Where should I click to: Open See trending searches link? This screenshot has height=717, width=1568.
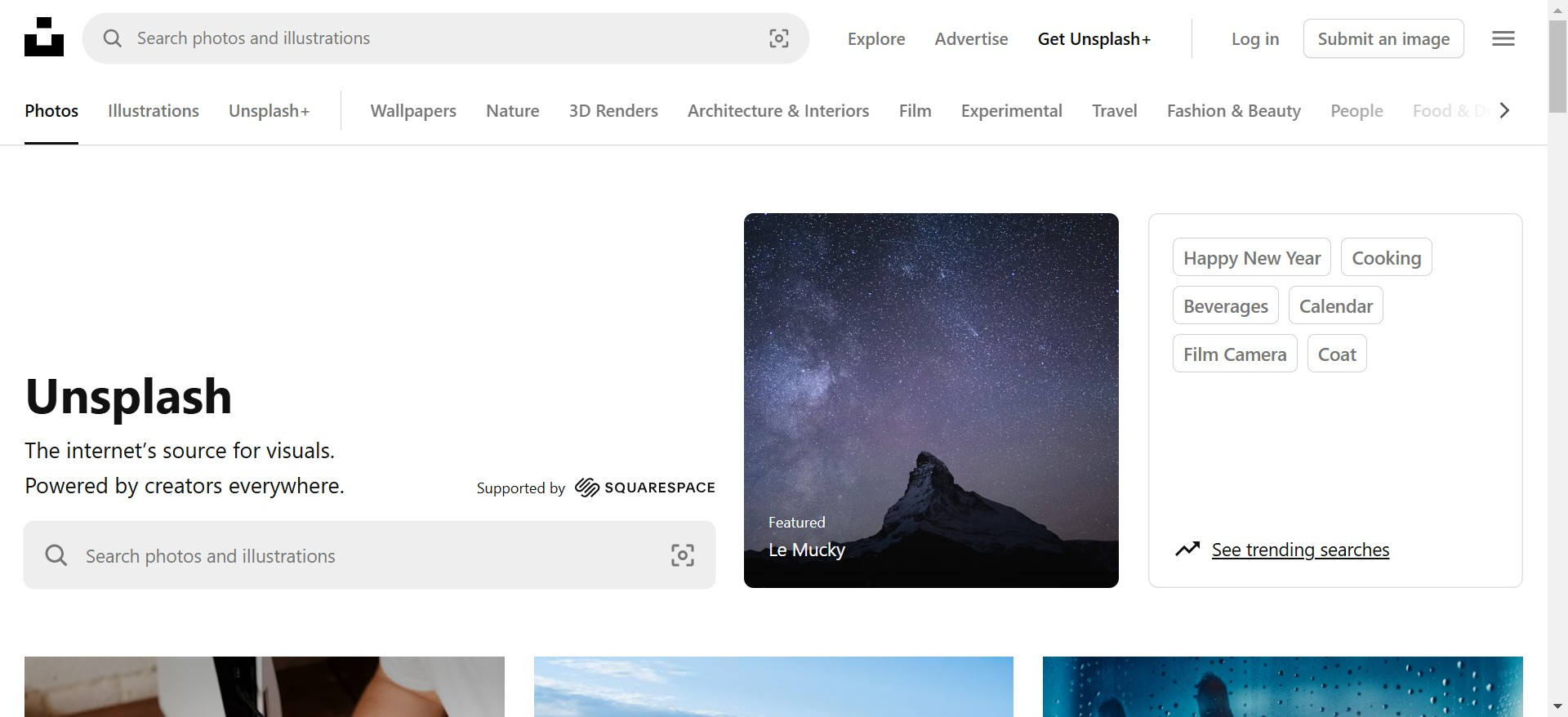pos(1300,550)
